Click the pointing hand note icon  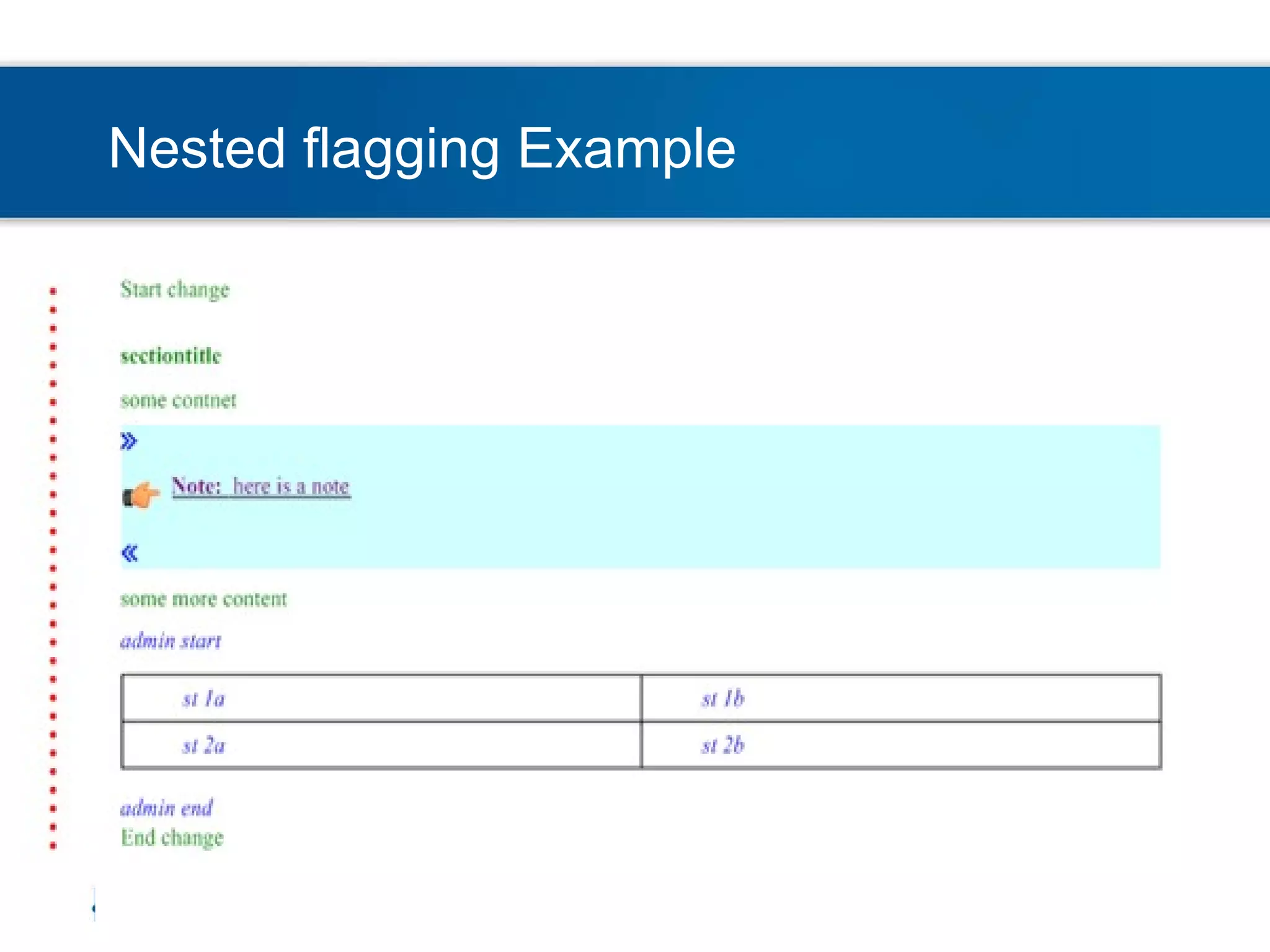141,495
